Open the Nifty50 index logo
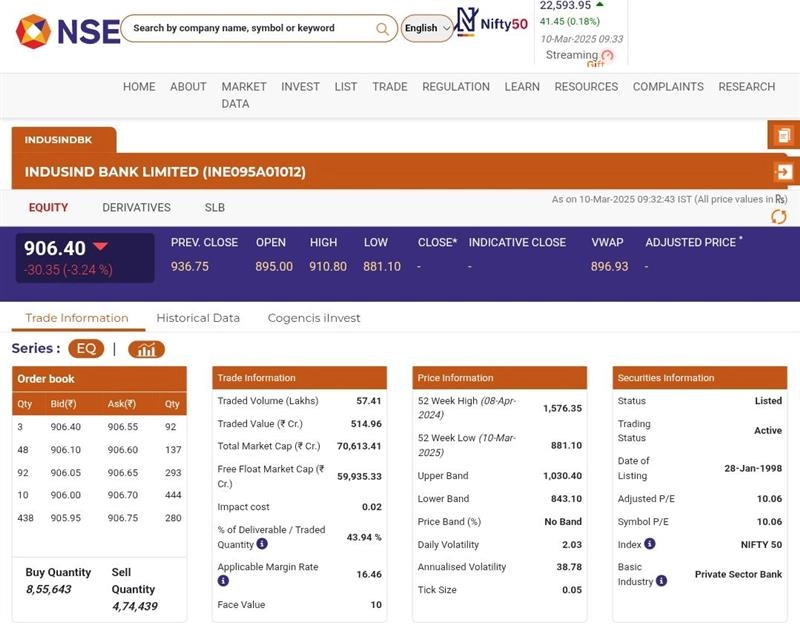Screen dimensions: 800x639 tap(492, 23)
